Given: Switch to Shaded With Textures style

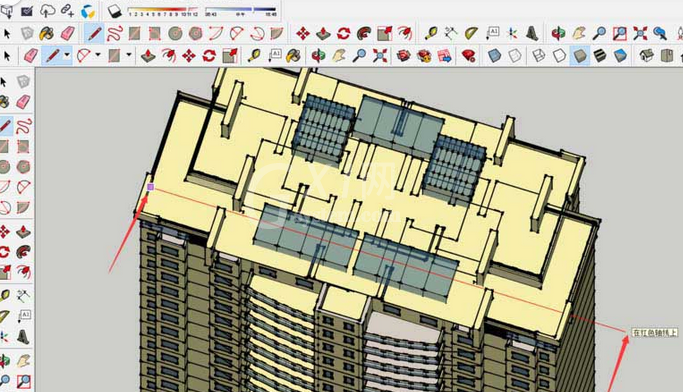Looking at the screenshot, I should tap(600, 56).
